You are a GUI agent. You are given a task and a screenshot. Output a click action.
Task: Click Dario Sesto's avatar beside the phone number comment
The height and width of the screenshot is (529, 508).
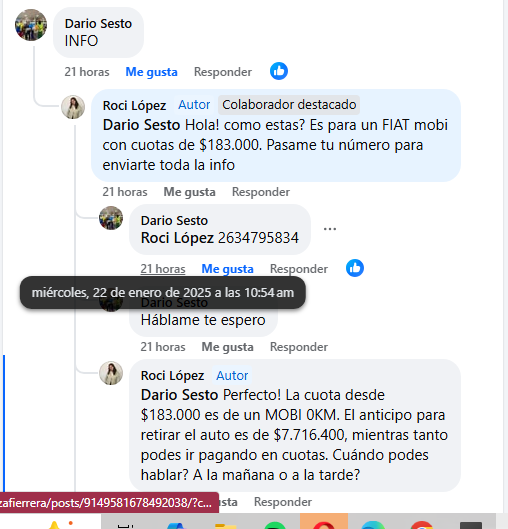(x=111, y=218)
